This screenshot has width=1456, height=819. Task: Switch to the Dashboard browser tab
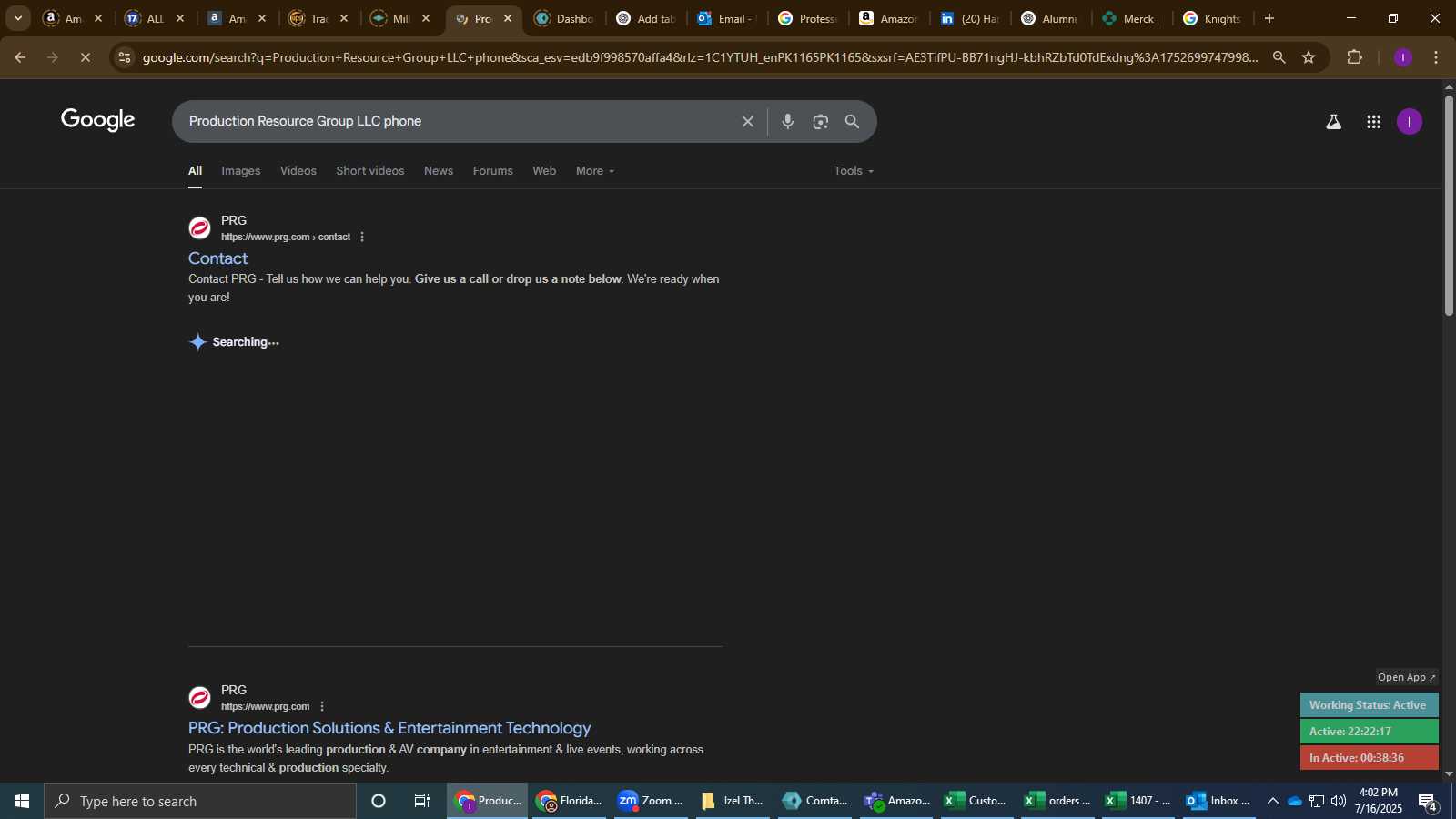[564, 18]
